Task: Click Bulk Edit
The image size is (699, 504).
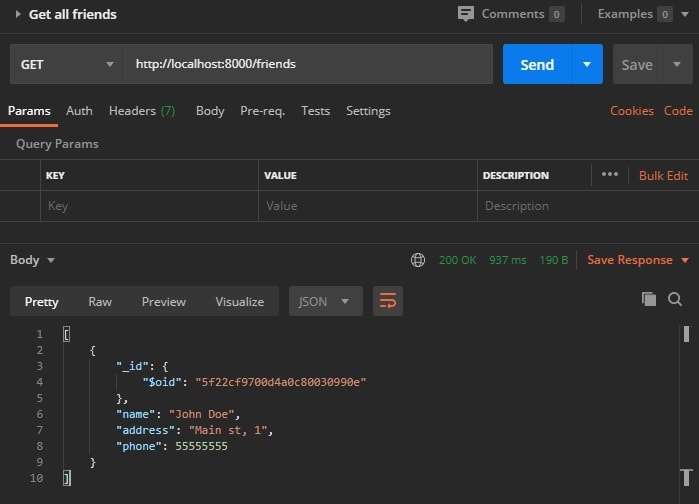Action: tap(663, 176)
